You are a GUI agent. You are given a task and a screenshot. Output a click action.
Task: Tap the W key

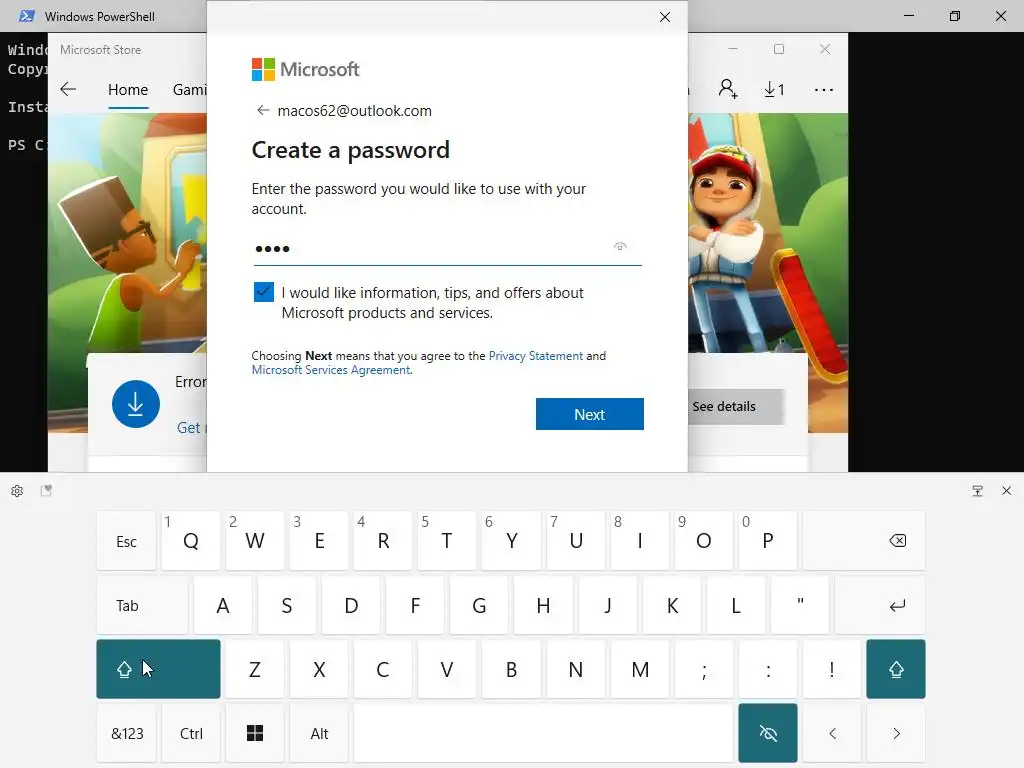pos(255,541)
